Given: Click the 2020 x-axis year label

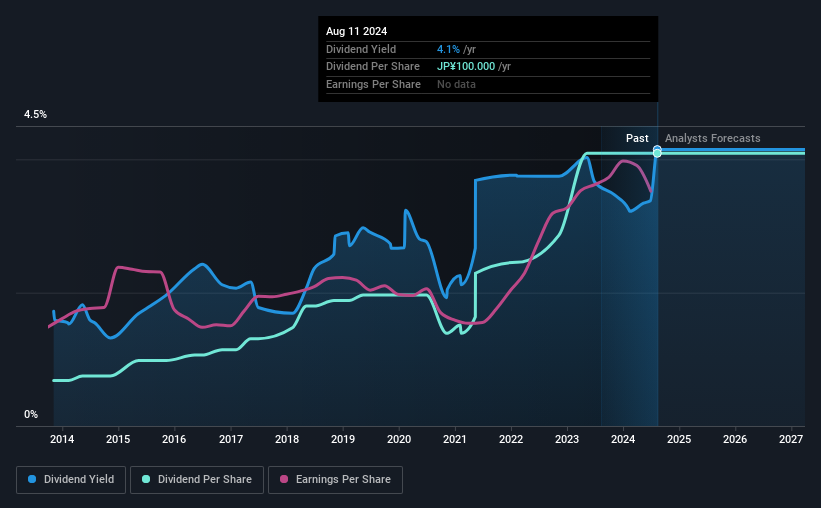Looking at the screenshot, I should point(399,439).
